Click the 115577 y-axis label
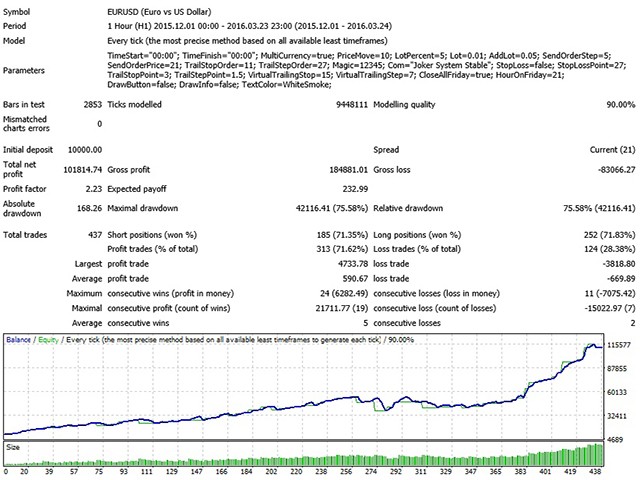The height and width of the screenshot is (480, 640). point(619,345)
